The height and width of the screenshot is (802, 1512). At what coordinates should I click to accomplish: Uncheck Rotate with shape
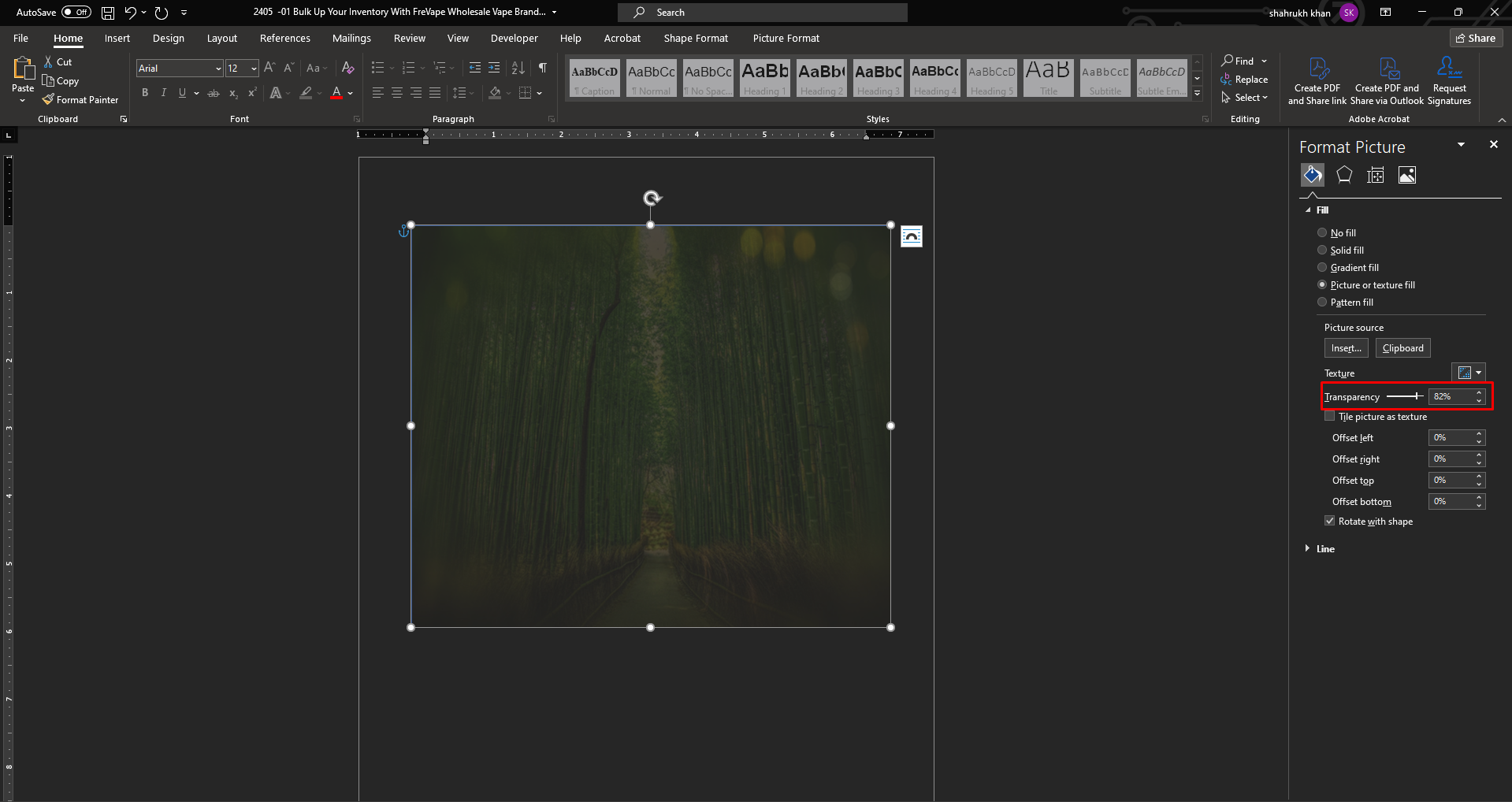click(x=1330, y=522)
